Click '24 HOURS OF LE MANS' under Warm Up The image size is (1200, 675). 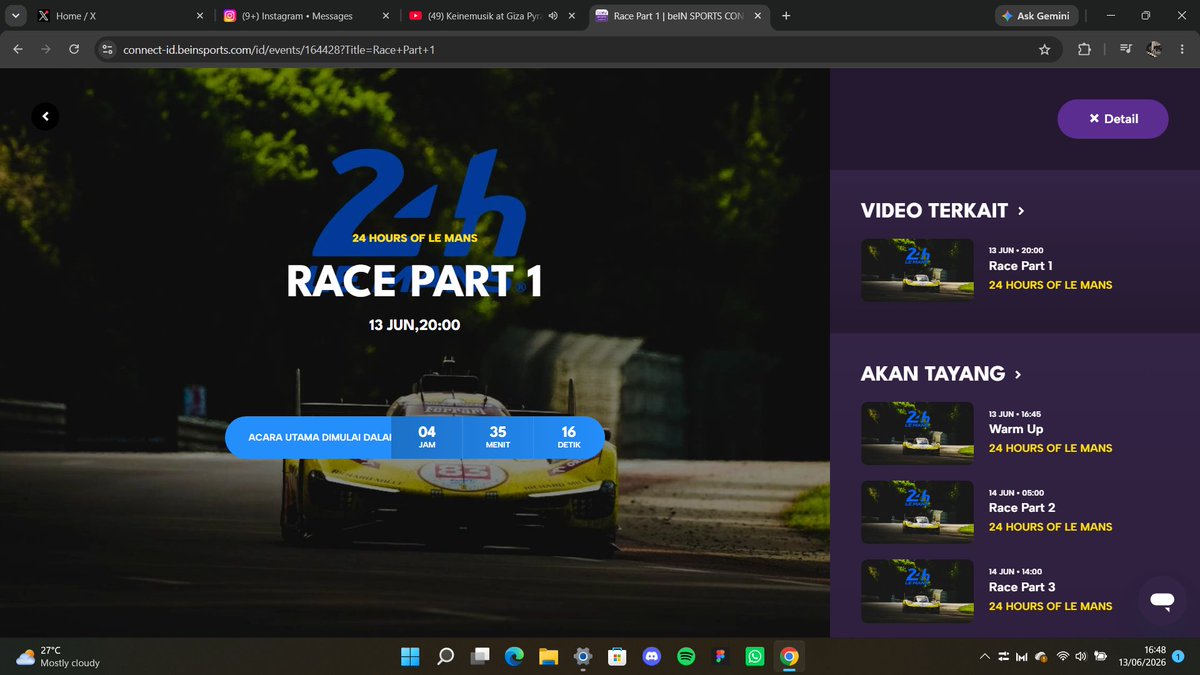click(x=1050, y=448)
